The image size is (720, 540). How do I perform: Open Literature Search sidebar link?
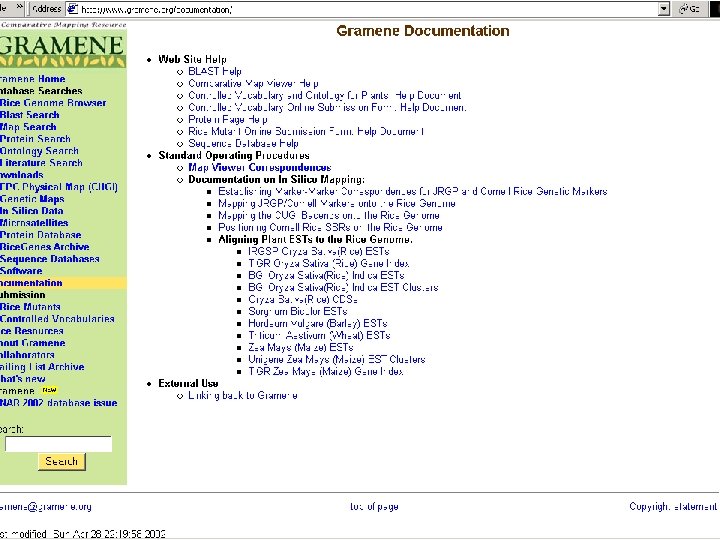pyautogui.click(x=41, y=163)
